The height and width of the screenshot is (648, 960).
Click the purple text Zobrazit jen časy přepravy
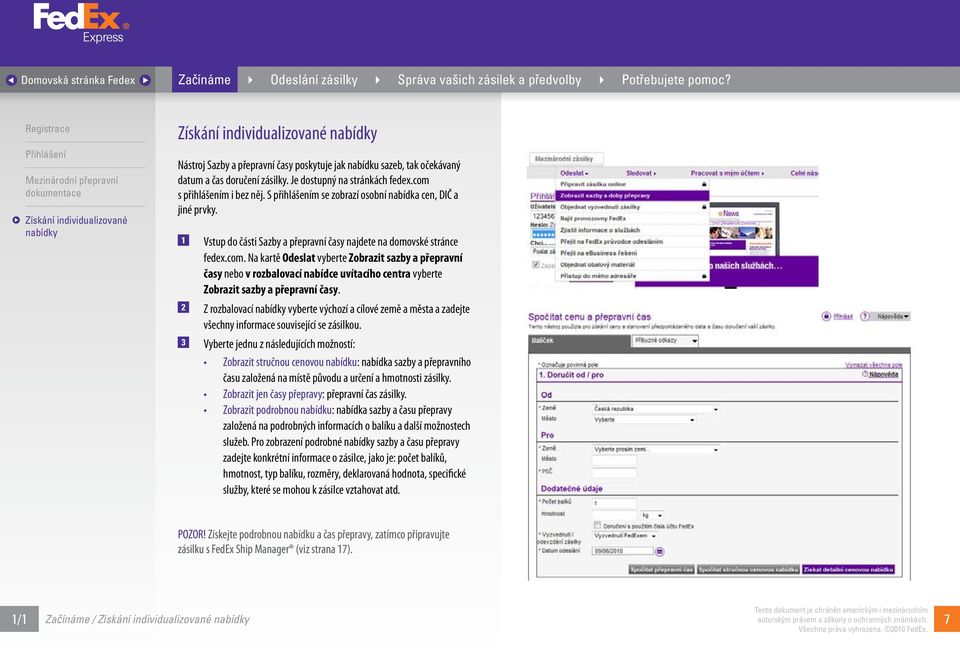tap(272, 394)
